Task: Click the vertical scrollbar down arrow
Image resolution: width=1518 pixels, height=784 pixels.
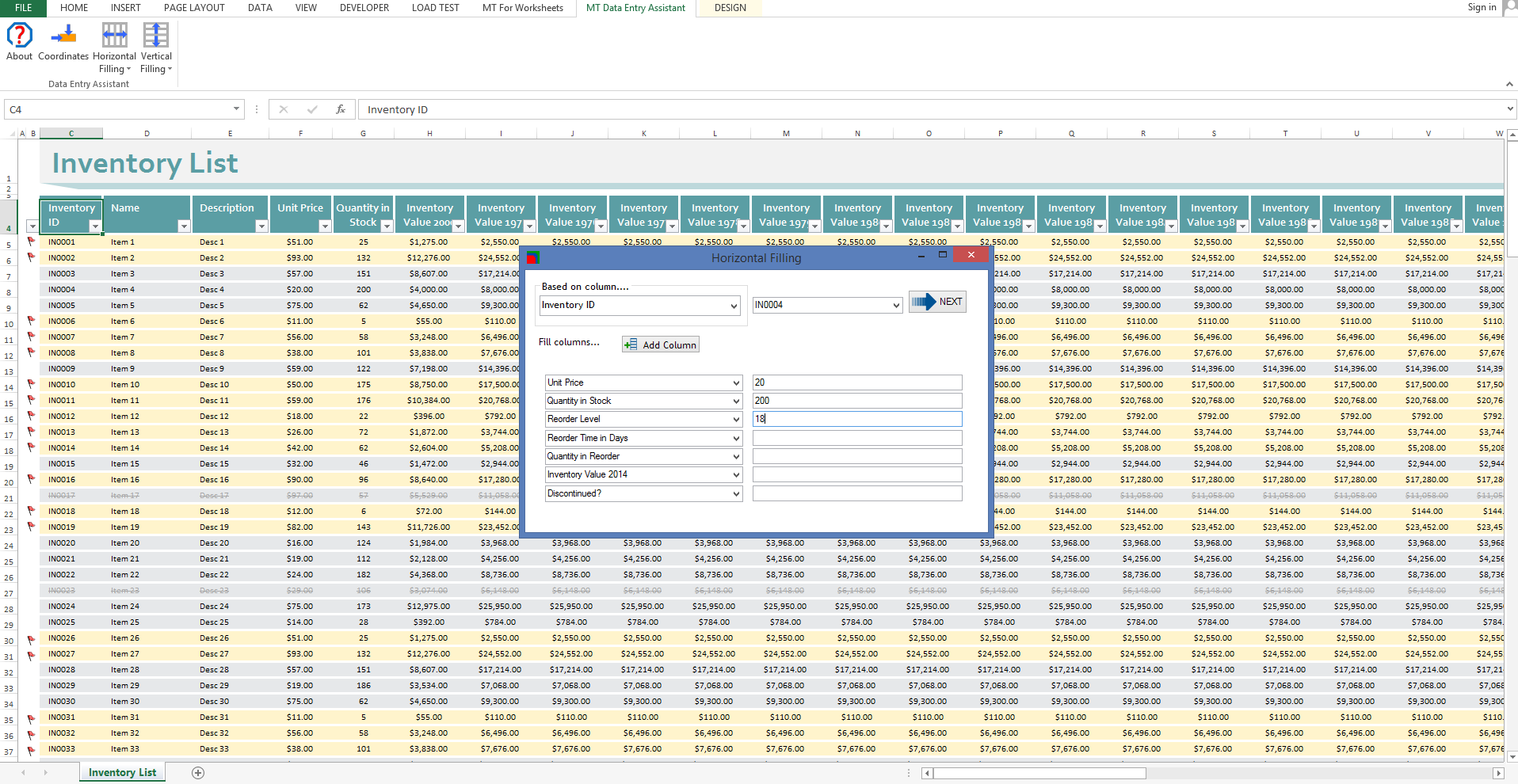Action: click(x=1512, y=756)
